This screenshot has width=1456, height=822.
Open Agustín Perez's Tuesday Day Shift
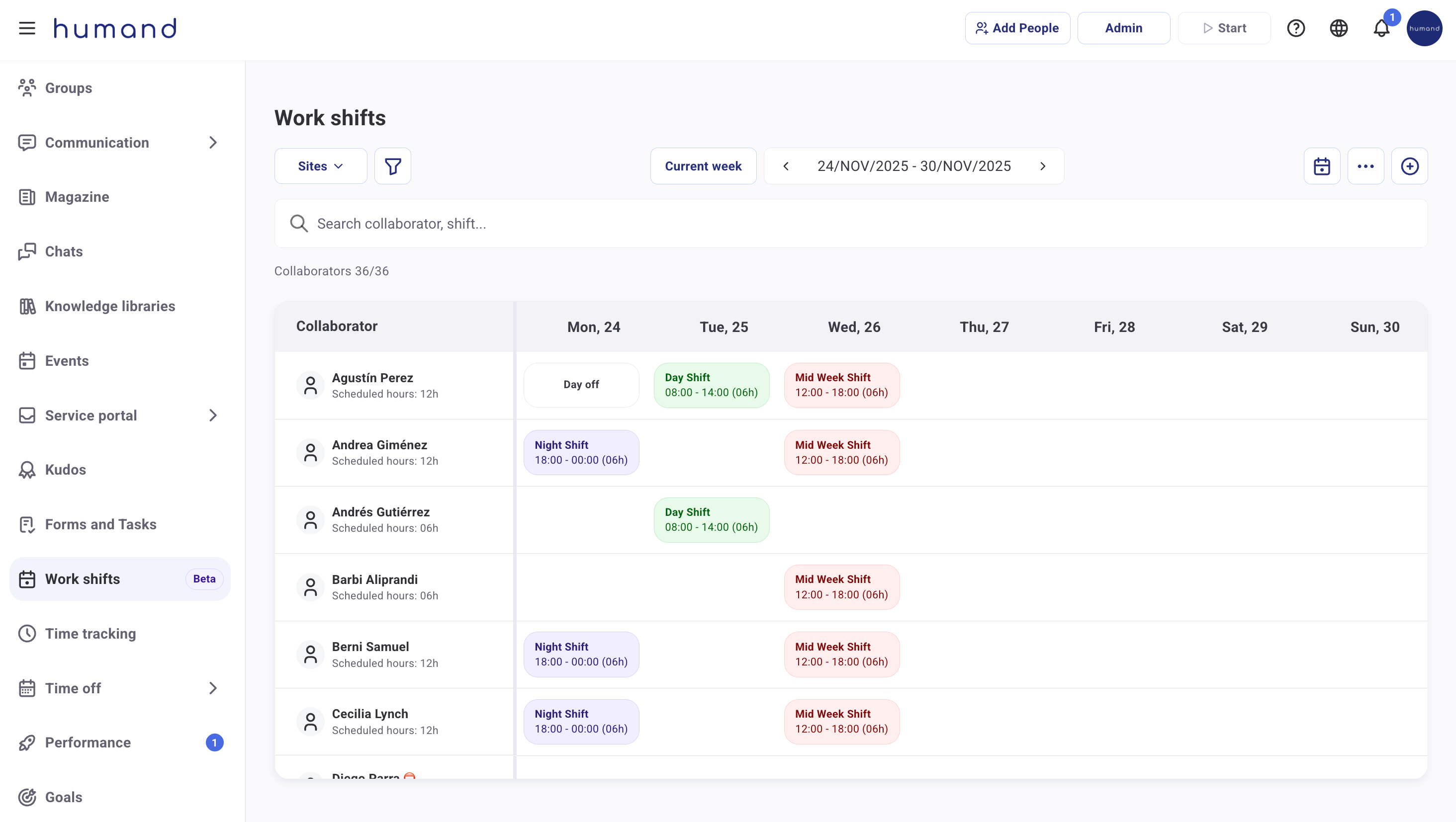[711, 385]
